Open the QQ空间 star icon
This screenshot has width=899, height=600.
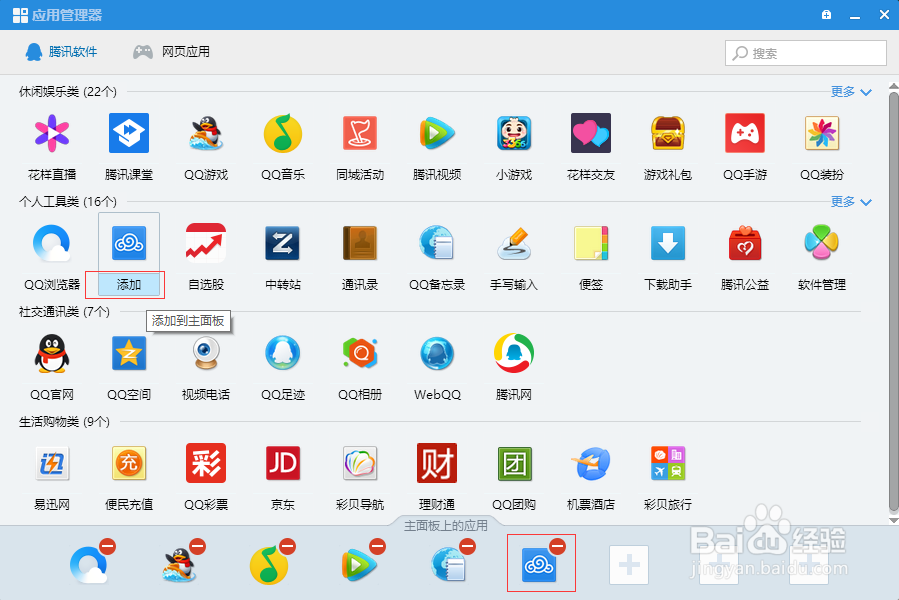pos(129,353)
